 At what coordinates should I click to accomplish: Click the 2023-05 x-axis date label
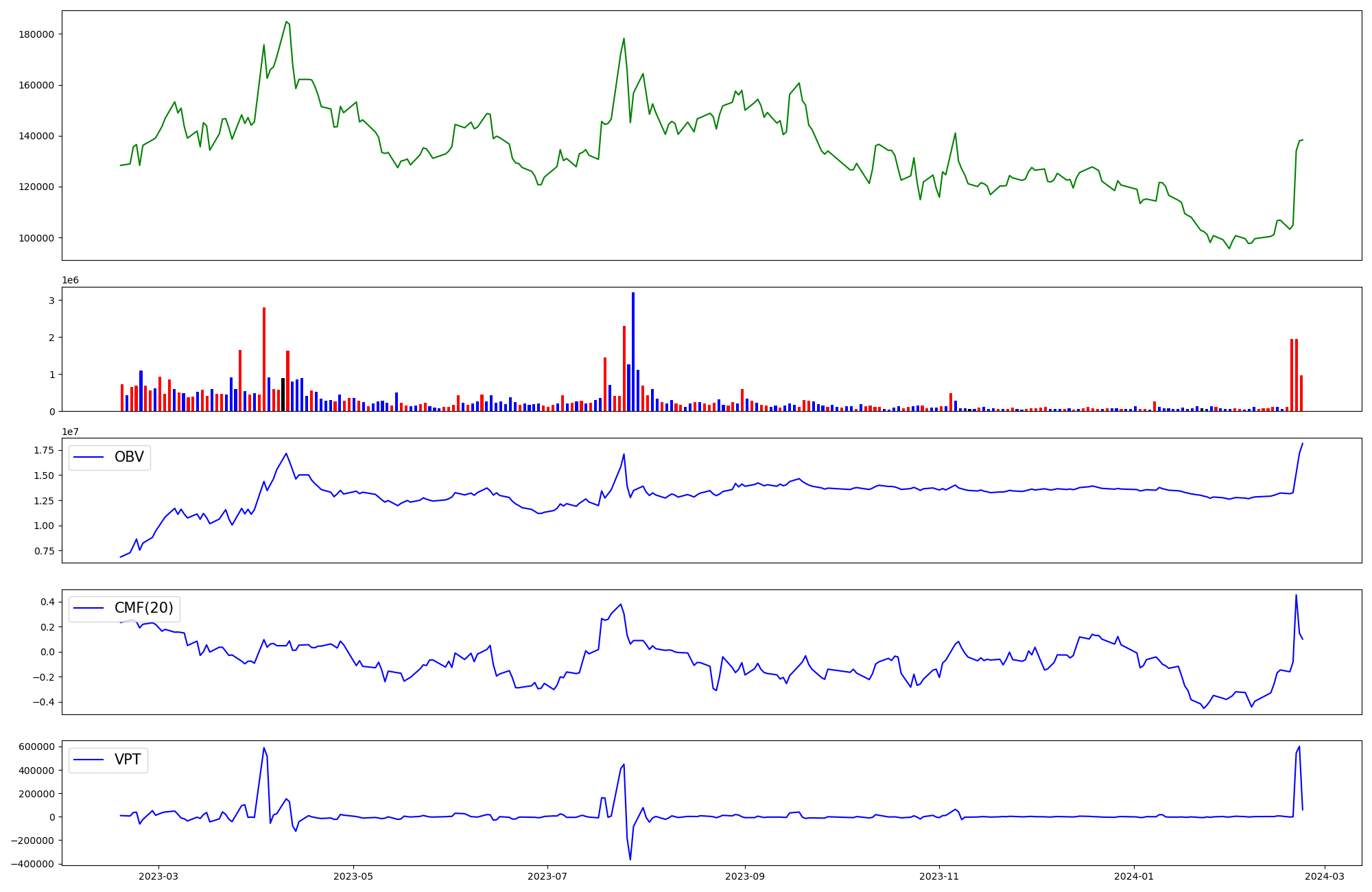coord(353,876)
